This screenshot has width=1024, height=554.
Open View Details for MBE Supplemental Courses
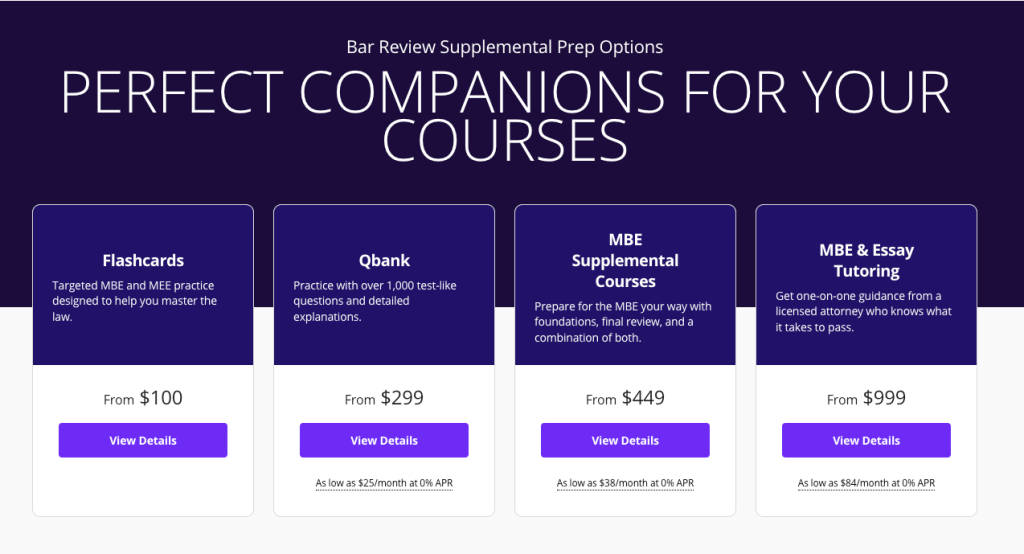(x=625, y=440)
